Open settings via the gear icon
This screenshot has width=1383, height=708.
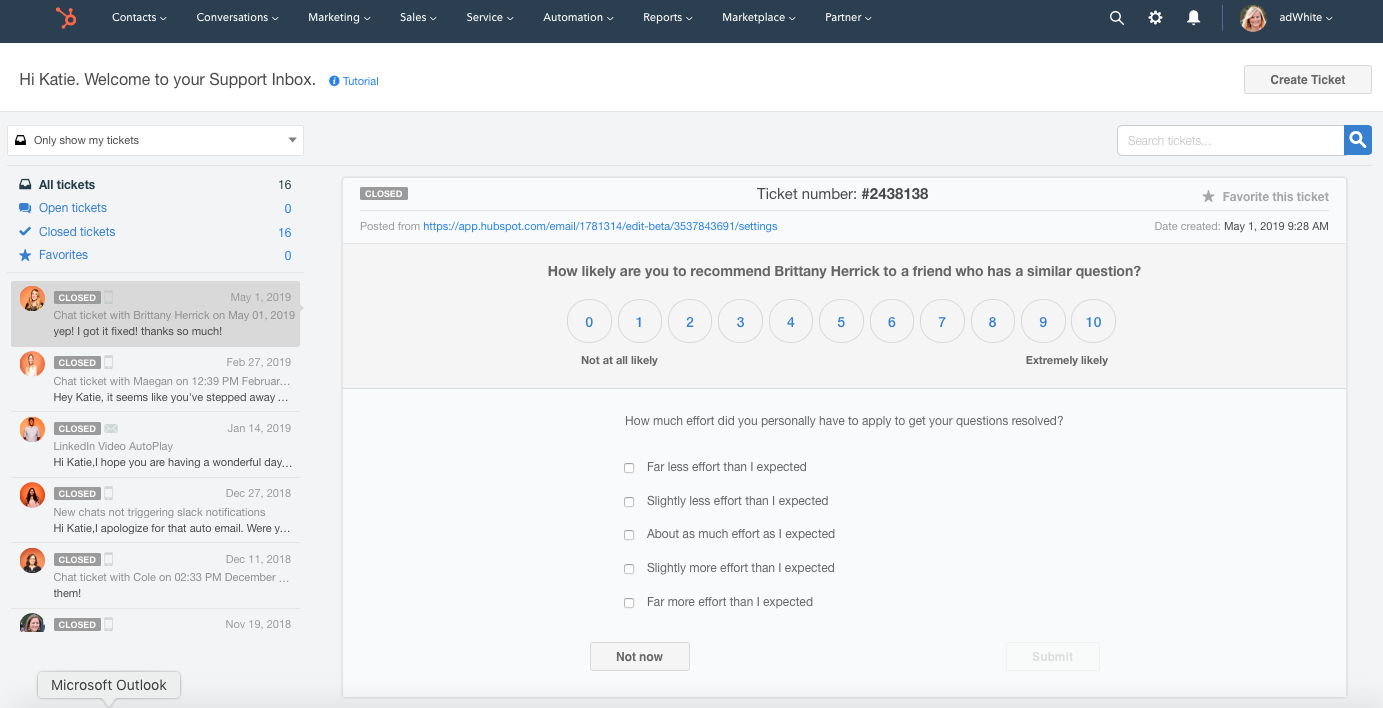1155,18
